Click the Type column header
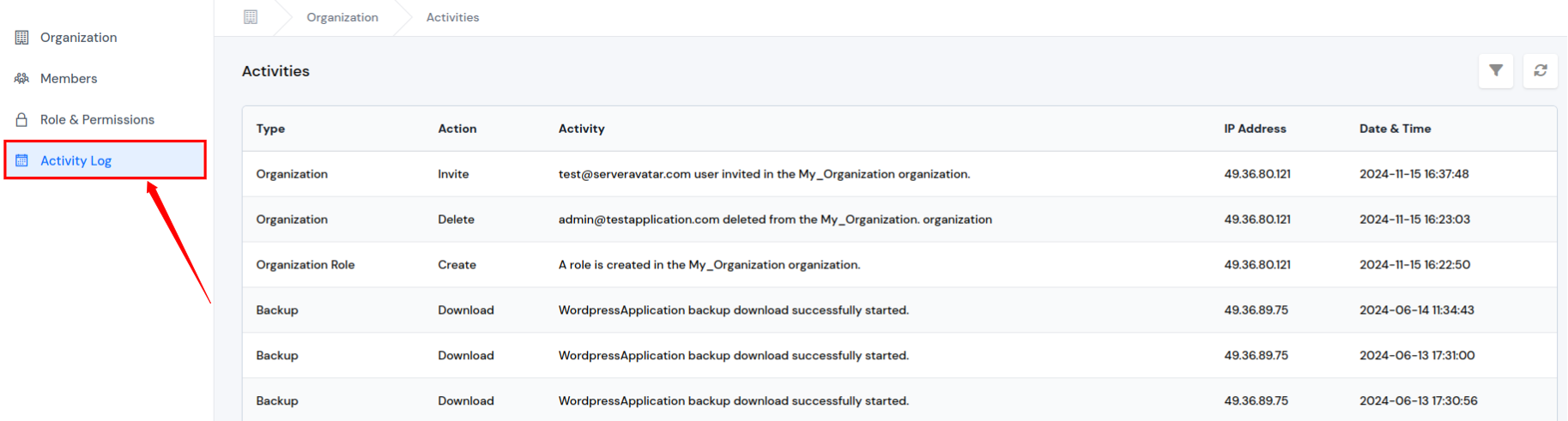Viewport: 1568px width, 421px height. click(270, 129)
